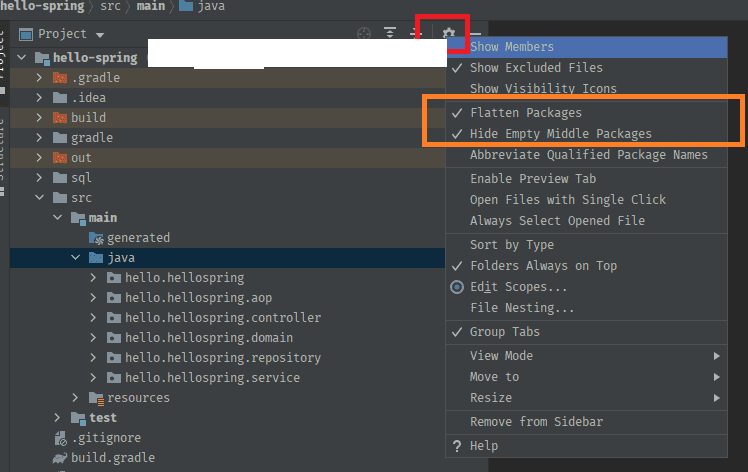Collapse the java source folder

pyautogui.click(x=75, y=258)
